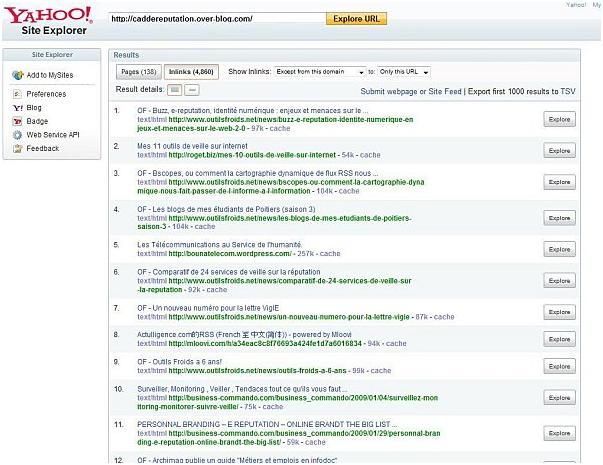Click Explore for Actulligence Mloovi result
The height and width of the screenshot is (465, 603).
[x=560, y=339]
